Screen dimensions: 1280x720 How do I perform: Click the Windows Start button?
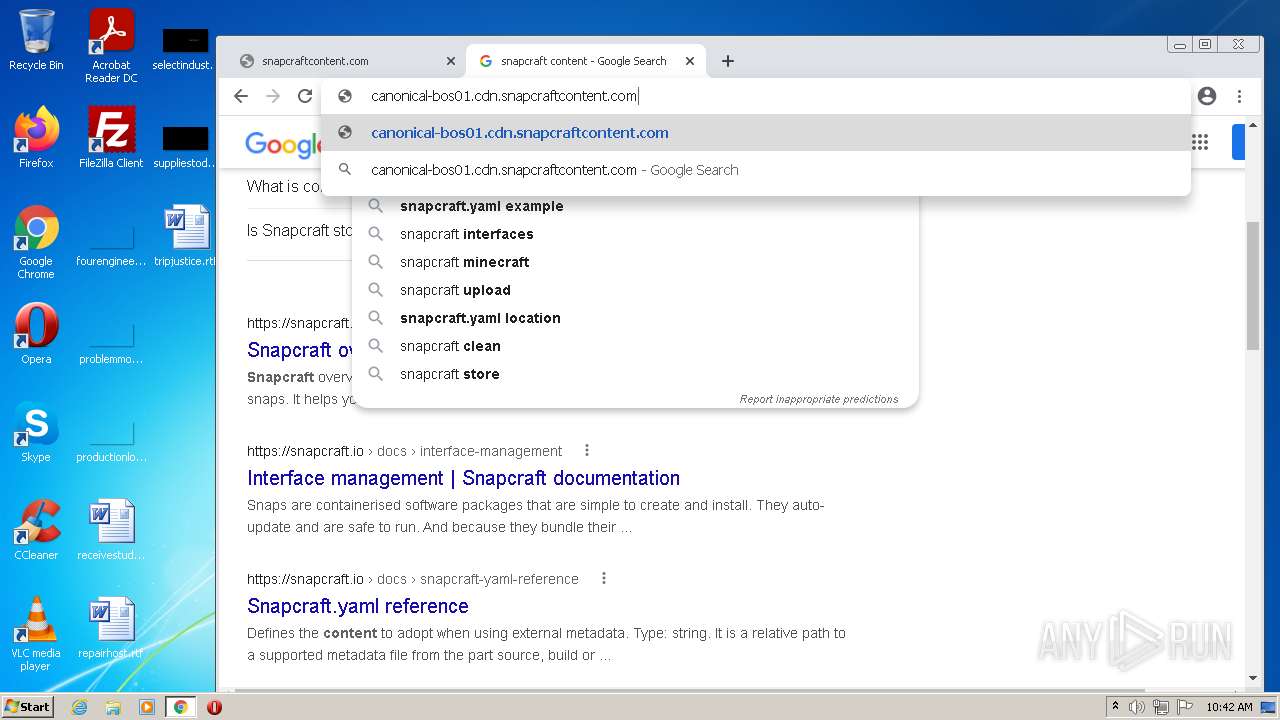click(28, 707)
